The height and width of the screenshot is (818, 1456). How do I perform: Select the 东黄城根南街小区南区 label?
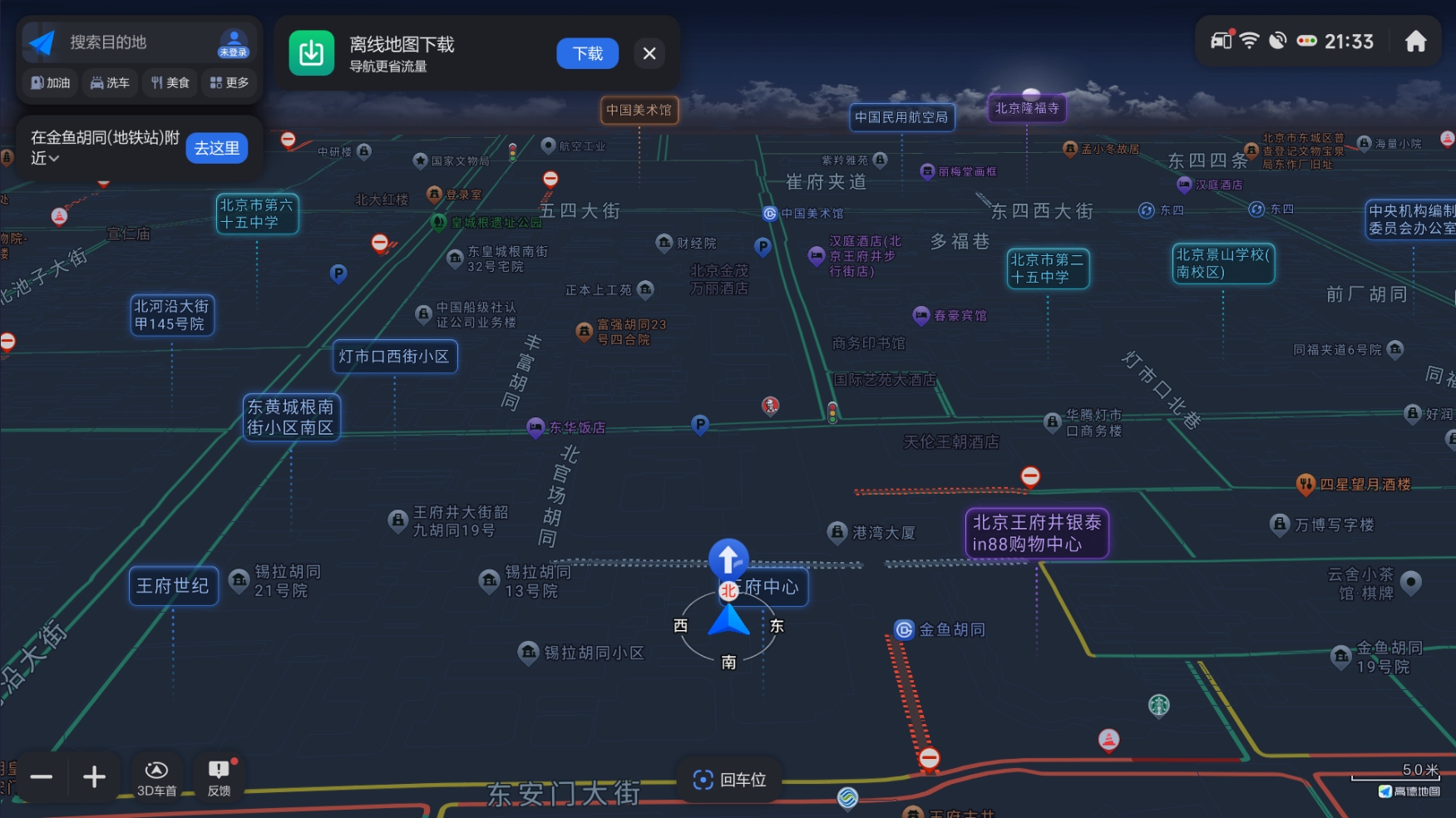pyautogui.click(x=291, y=417)
